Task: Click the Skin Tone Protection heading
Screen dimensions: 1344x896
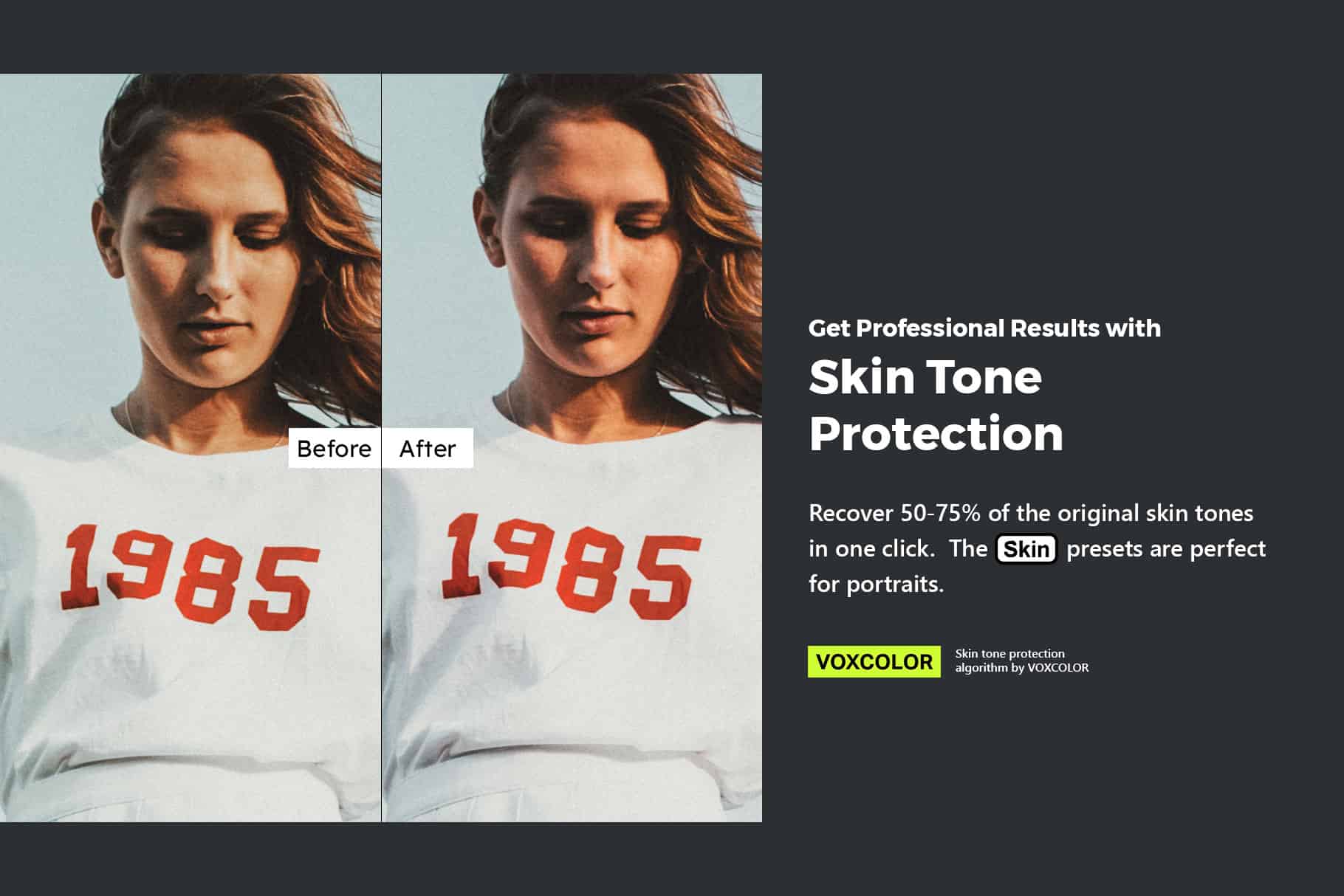Action: pos(936,405)
